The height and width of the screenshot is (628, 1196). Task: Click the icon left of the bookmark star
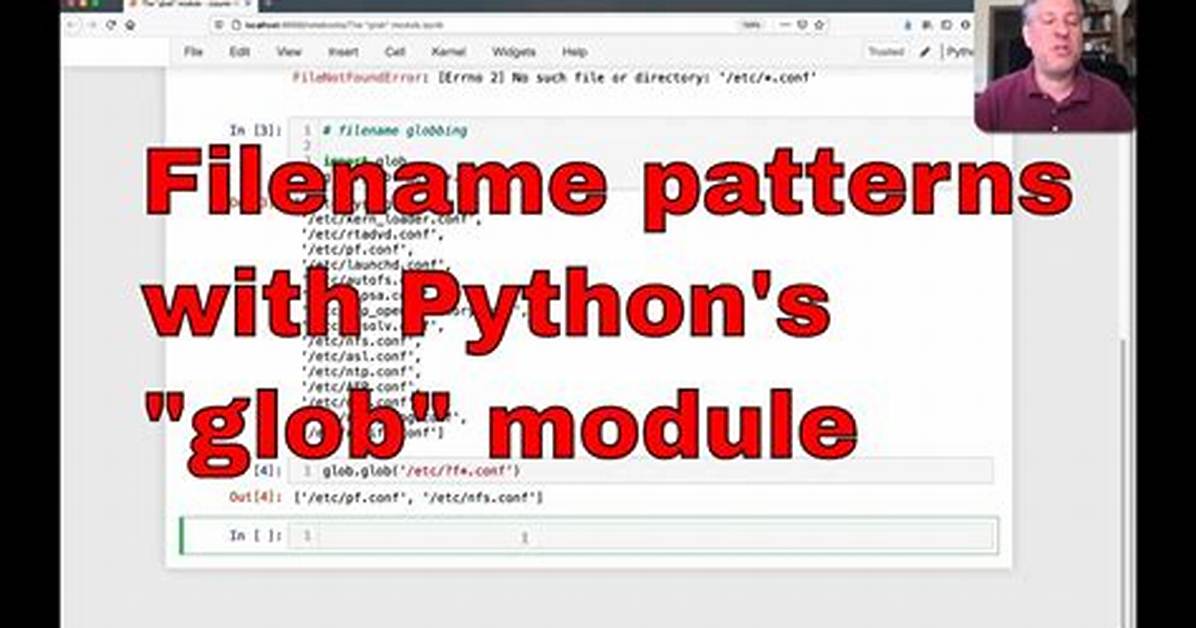point(802,24)
